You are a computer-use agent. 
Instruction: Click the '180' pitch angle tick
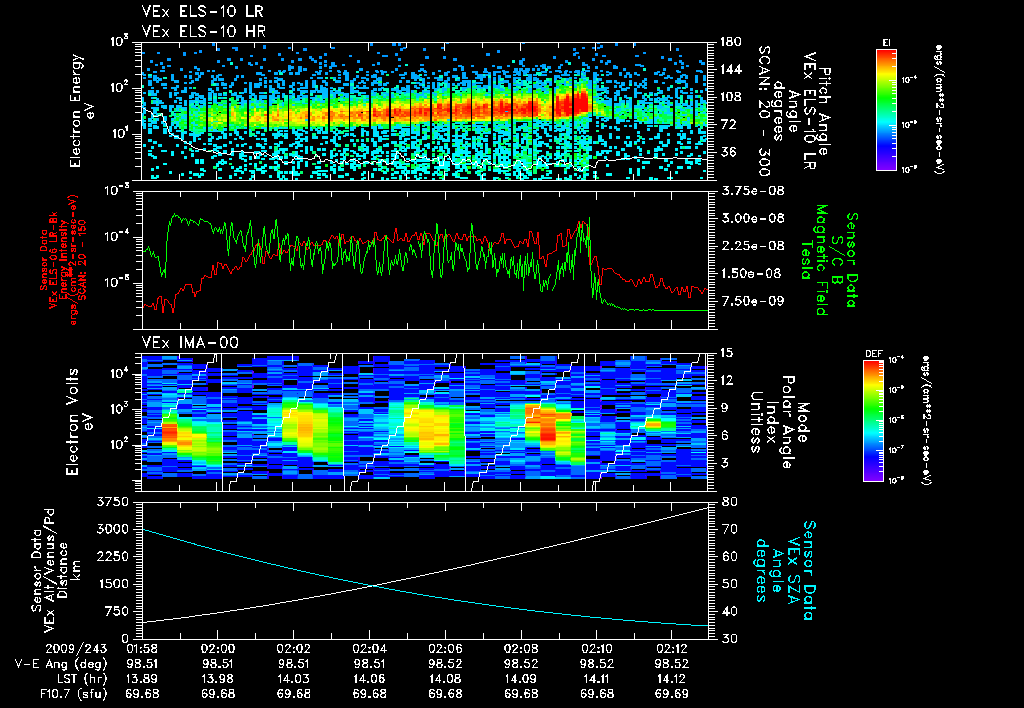[x=731, y=42]
